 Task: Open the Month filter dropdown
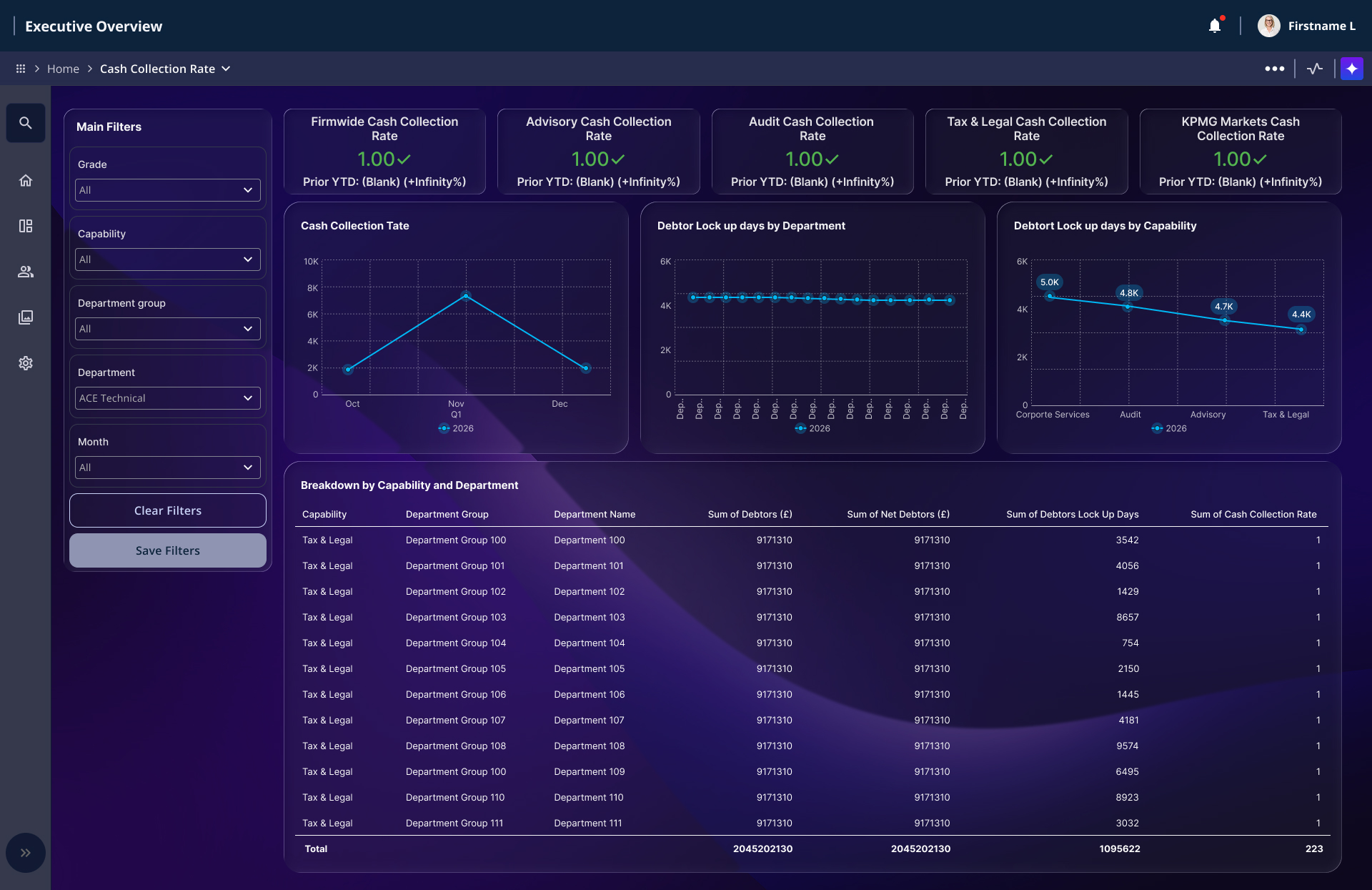point(168,468)
